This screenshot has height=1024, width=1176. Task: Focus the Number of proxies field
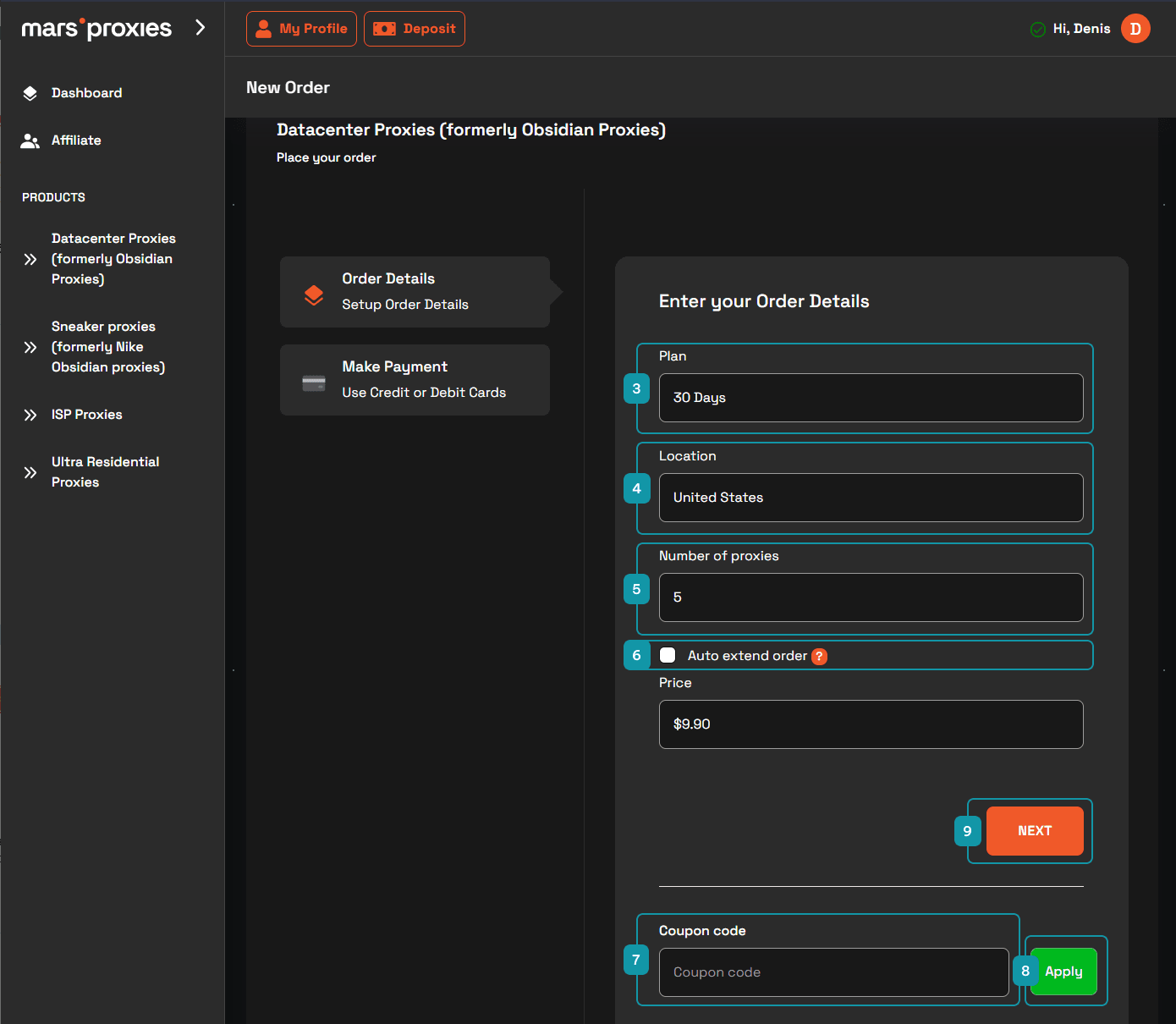click(x=871, y=597)
